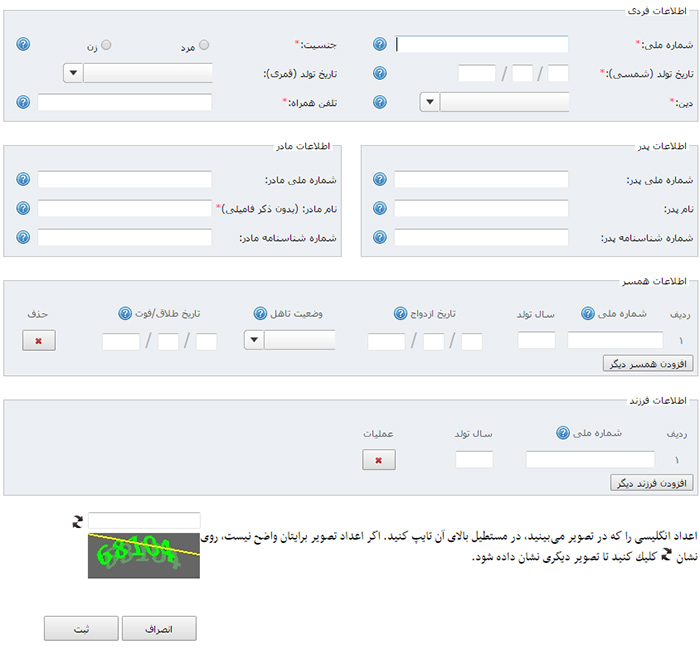The height and width of the screenshot is (654, 700).
Task: Focus the شماره ملی input field
Action: pos(482,44)
